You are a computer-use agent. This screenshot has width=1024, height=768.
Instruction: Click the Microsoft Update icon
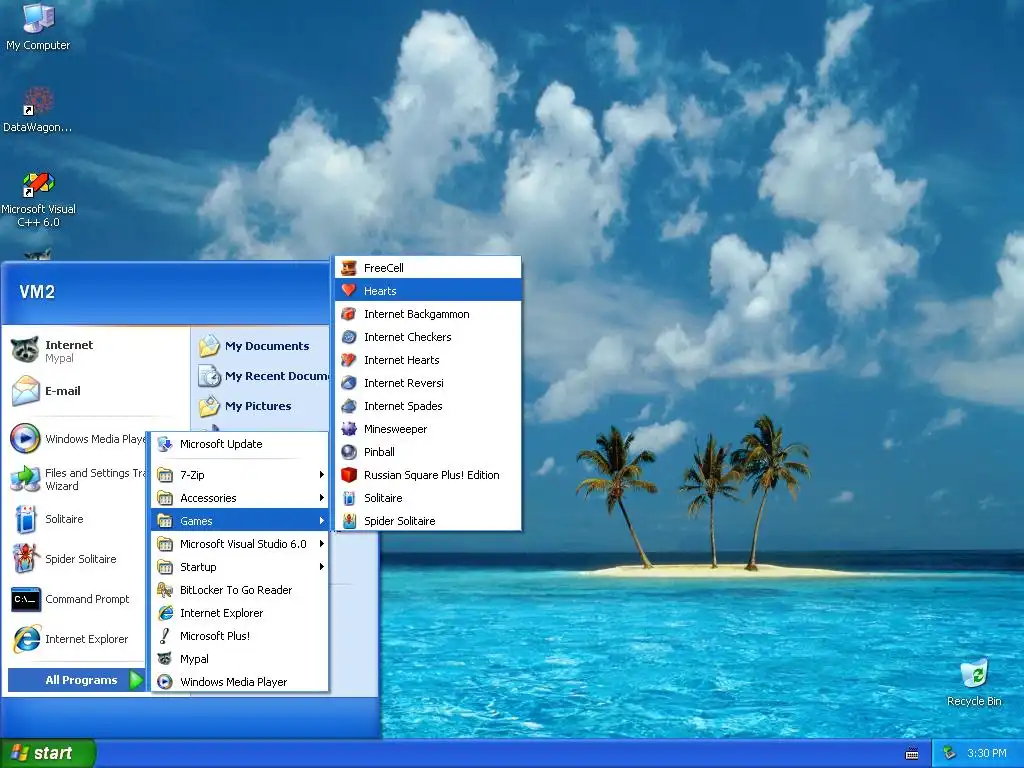coord(165,444)
